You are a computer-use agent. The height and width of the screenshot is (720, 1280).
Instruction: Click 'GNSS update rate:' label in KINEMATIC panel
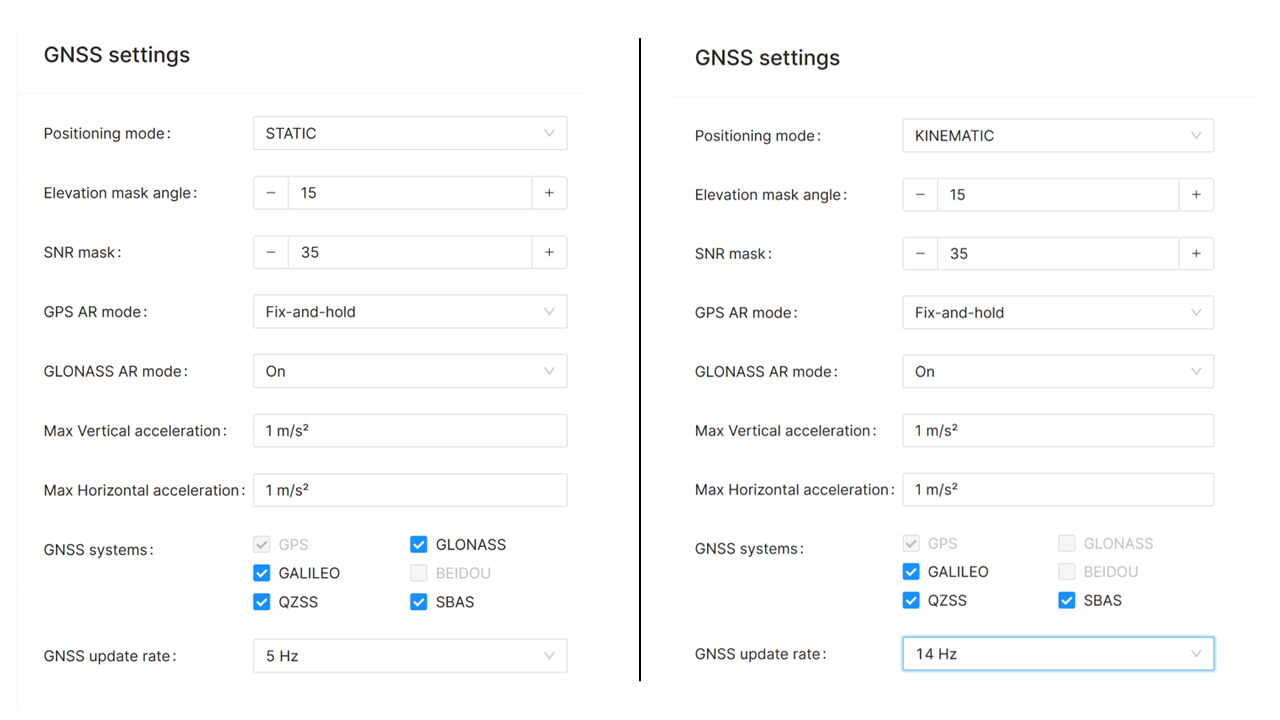coord(761,654)
